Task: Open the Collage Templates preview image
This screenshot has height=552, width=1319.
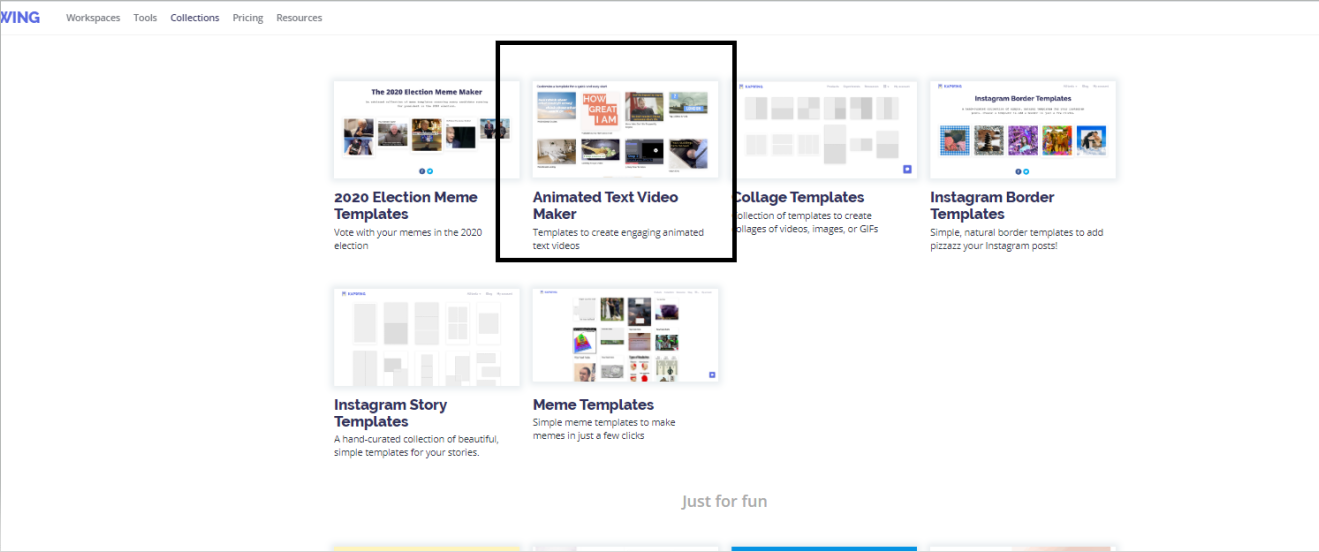Action: [x=826, y=130]
